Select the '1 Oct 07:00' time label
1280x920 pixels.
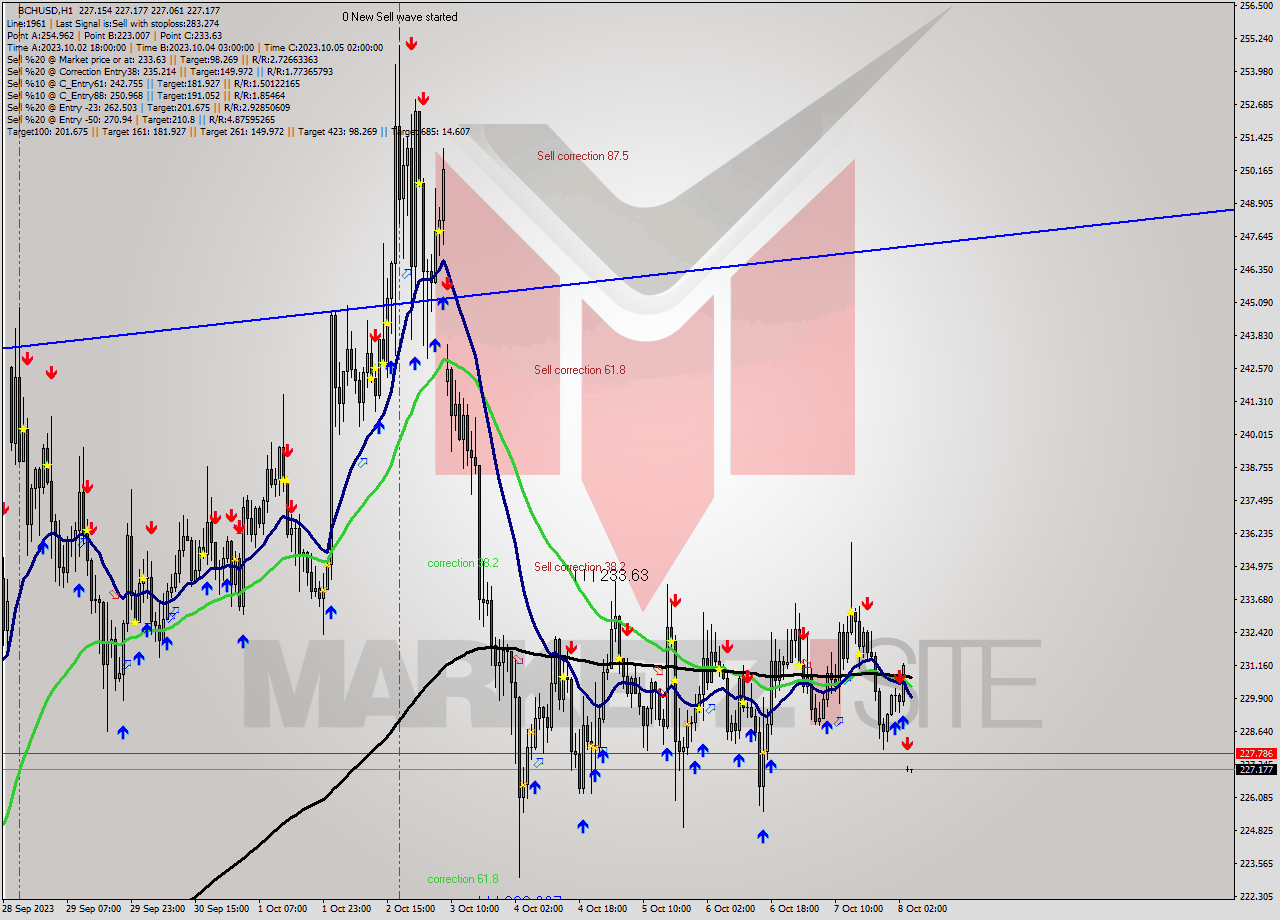tap(283, 909)
